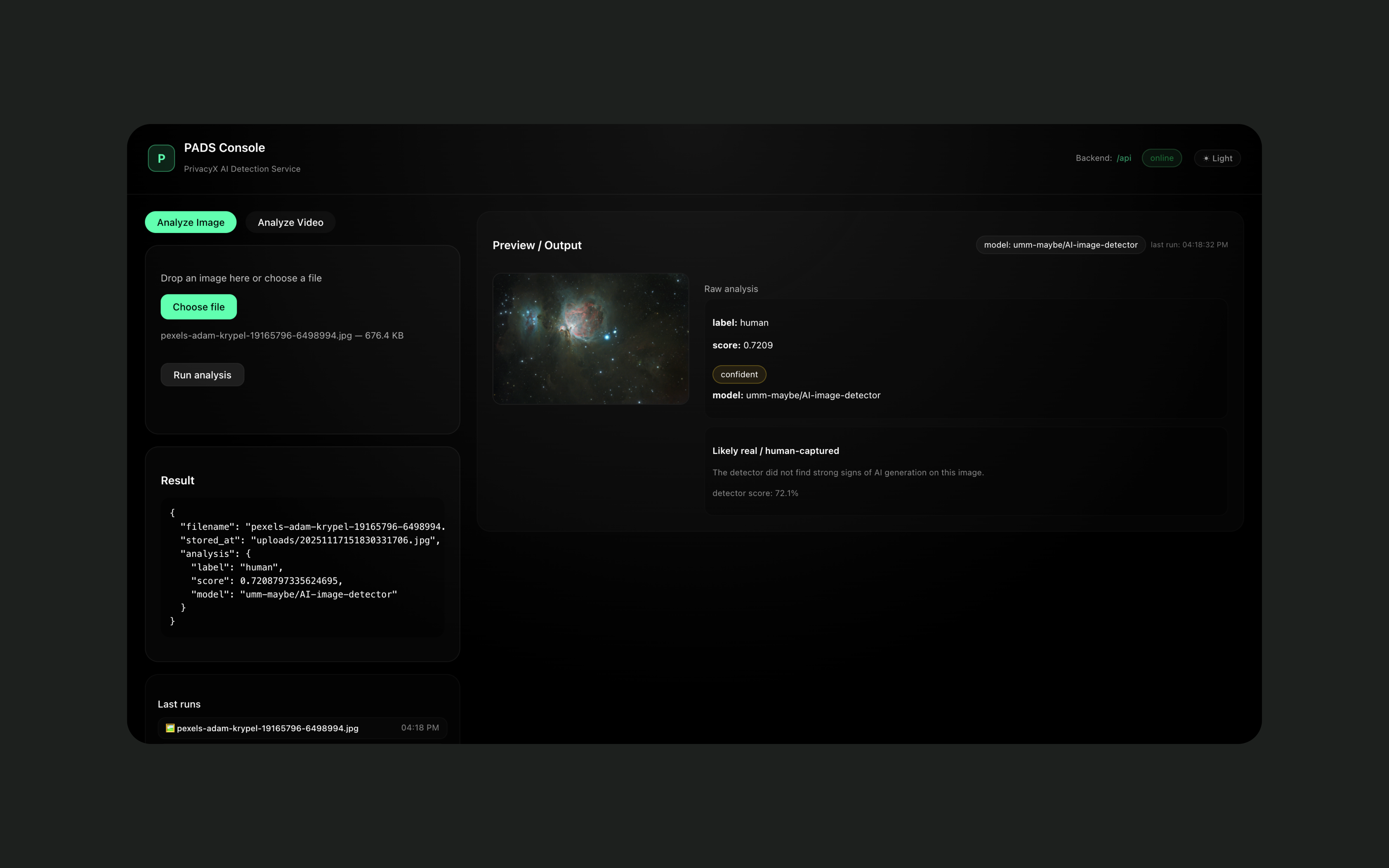Viewport: 1389px width, 868px height.
Task: Switch to the Analyze Image tab
Action: click(191, 222)
